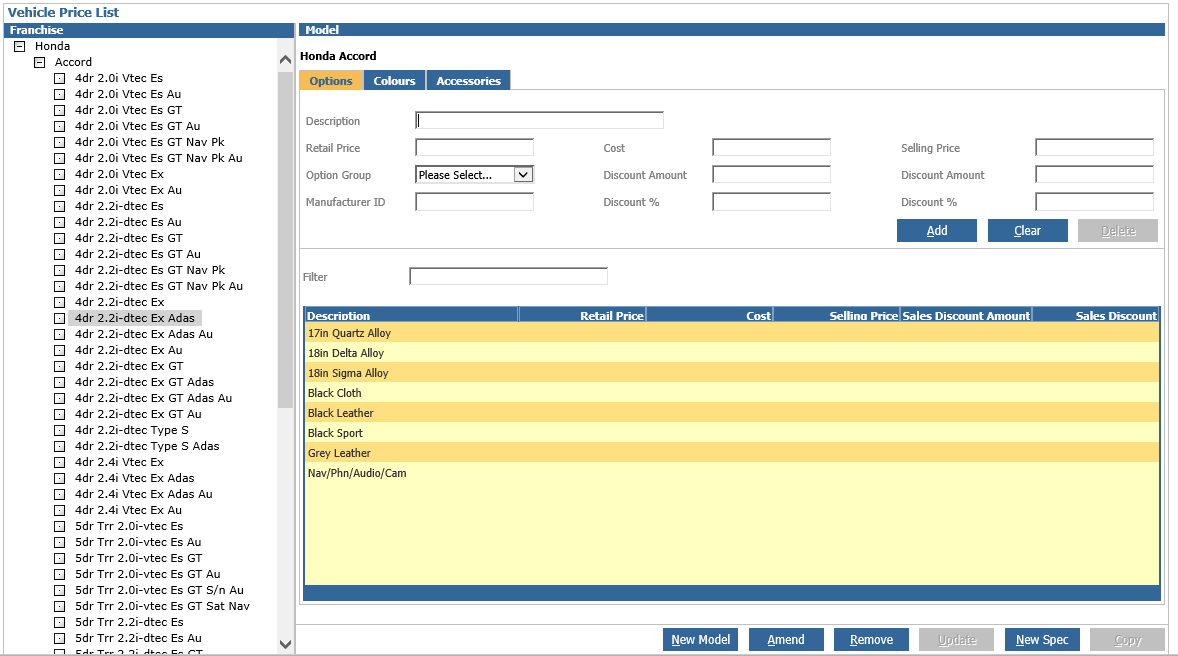Focus the Manufacturer ID input field

pyautogui.click(x=474, y=201)
